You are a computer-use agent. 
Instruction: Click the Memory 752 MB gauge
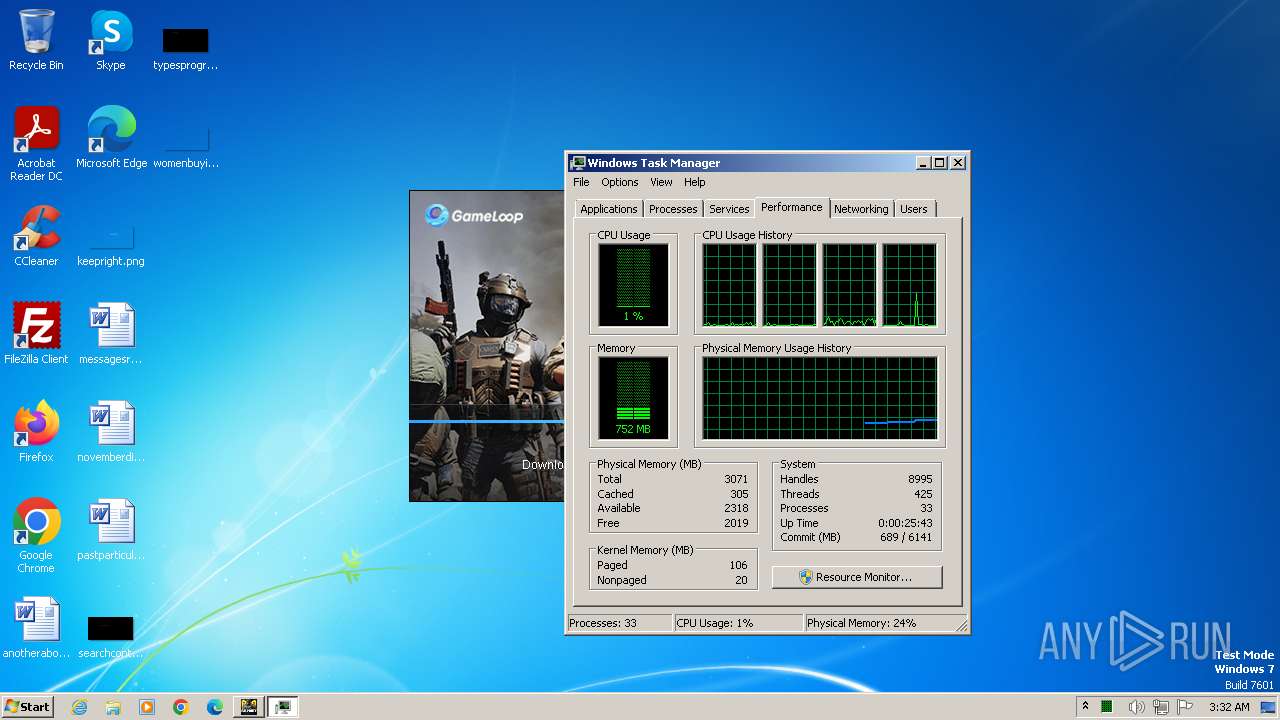click(x=633, y=398)
